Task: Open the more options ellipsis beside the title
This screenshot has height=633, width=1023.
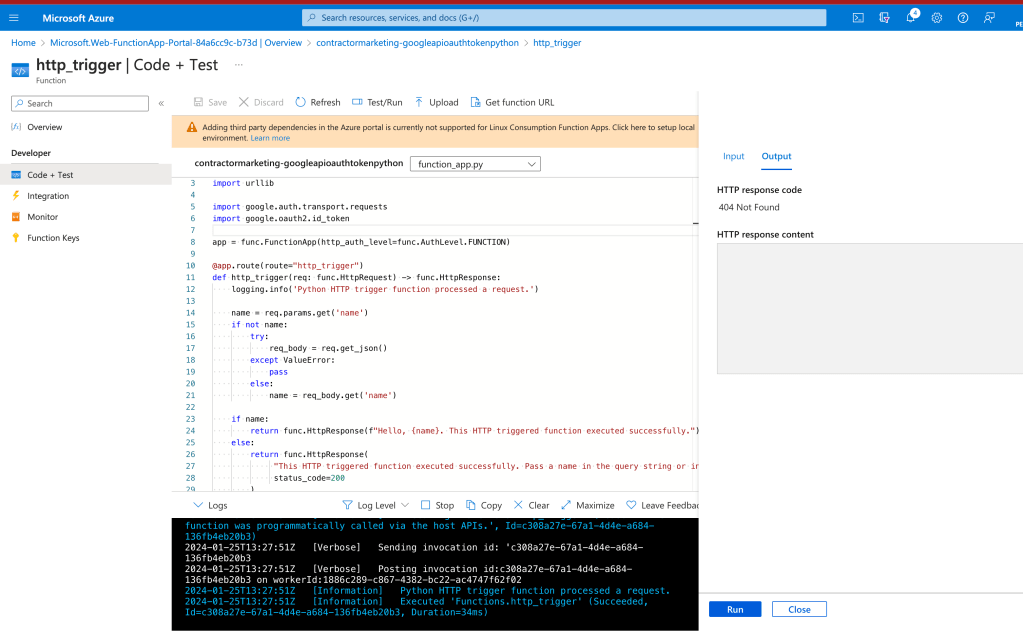Action: (x=239, y=65)
